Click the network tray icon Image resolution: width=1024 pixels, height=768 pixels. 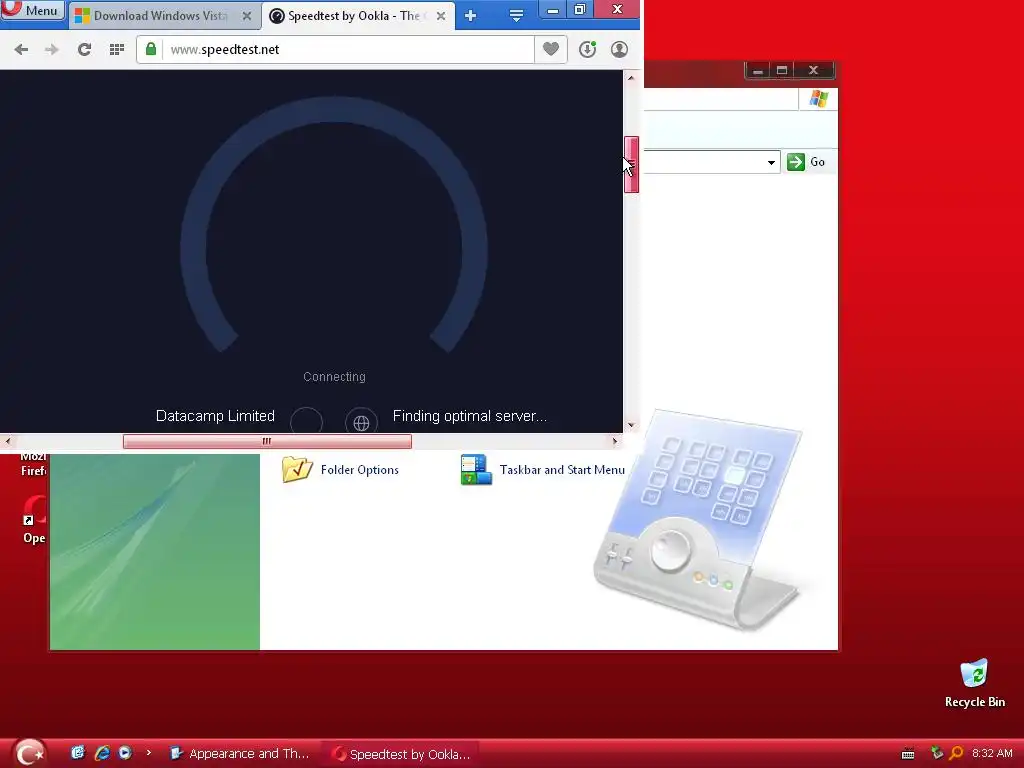pyautogui.click(x=936, y=753)
